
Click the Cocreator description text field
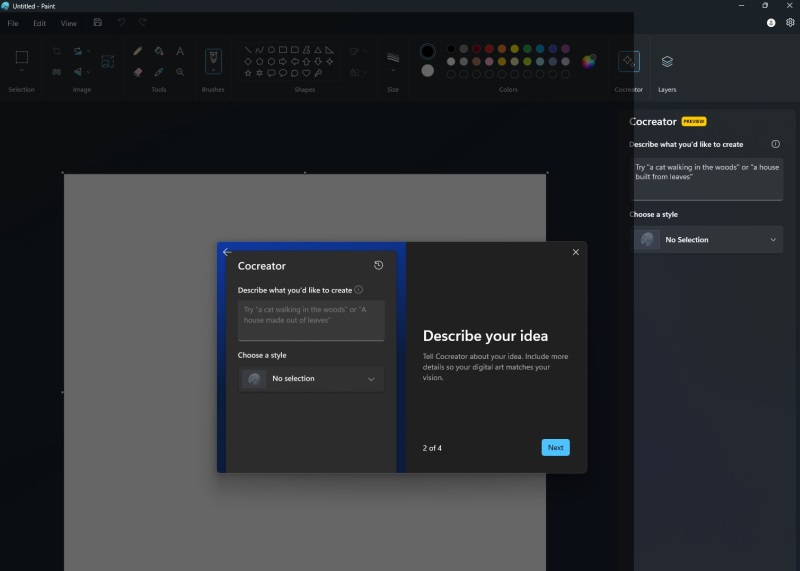pos(706,177)
